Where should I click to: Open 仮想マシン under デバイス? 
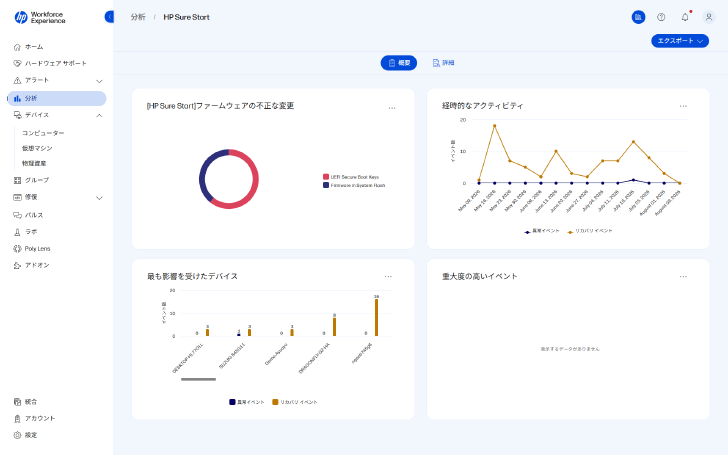coord(37,148)
